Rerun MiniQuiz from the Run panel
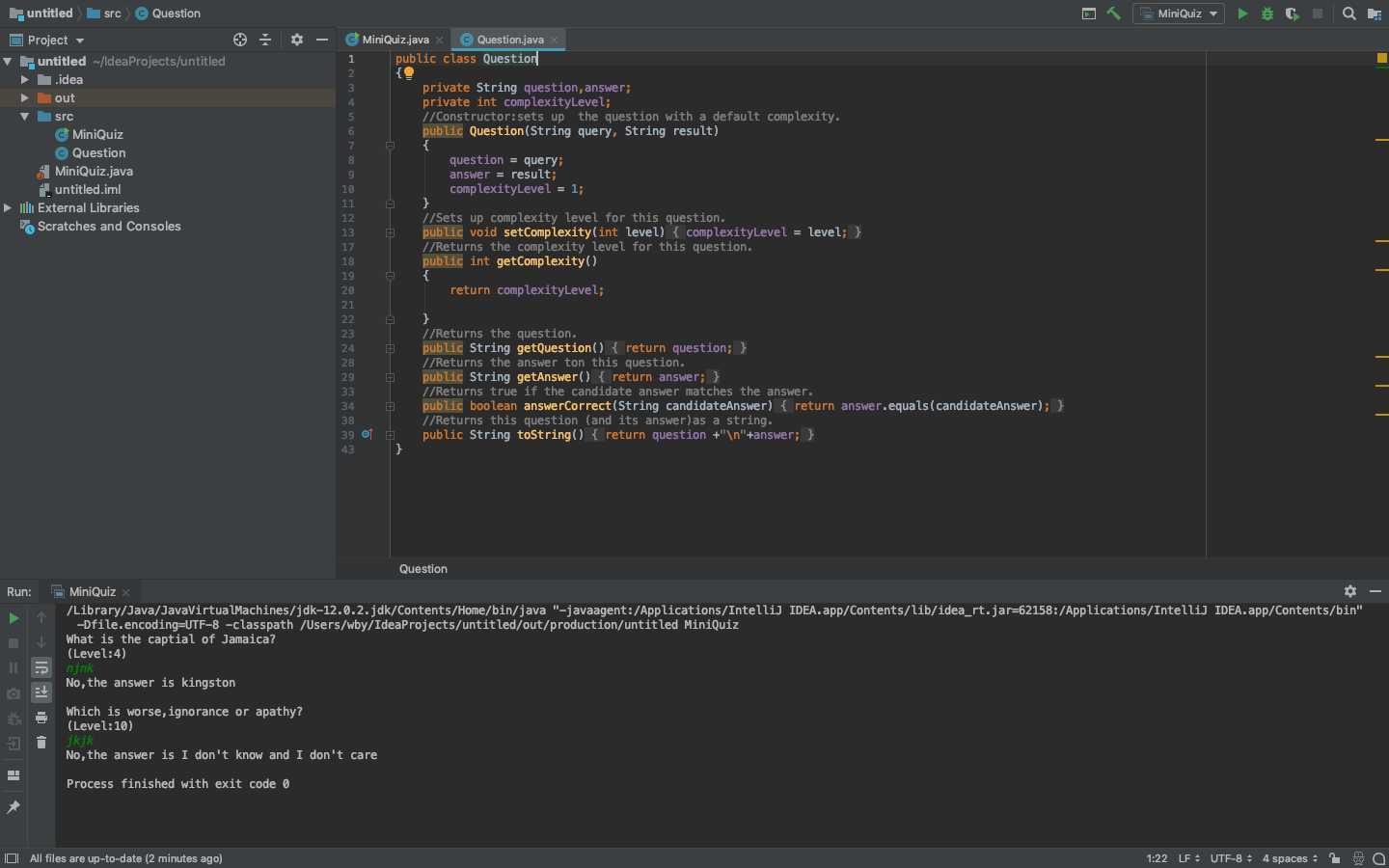The height and width of the screenshot is (868, 1389). 14,618
